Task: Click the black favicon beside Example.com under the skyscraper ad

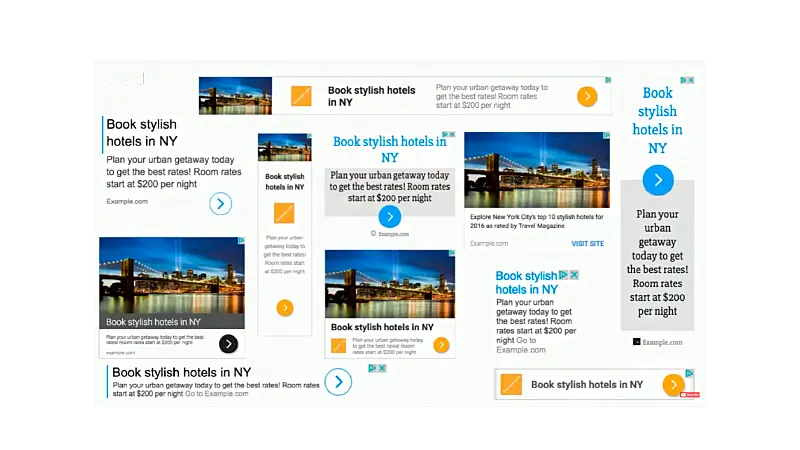Action: (636, 342)
